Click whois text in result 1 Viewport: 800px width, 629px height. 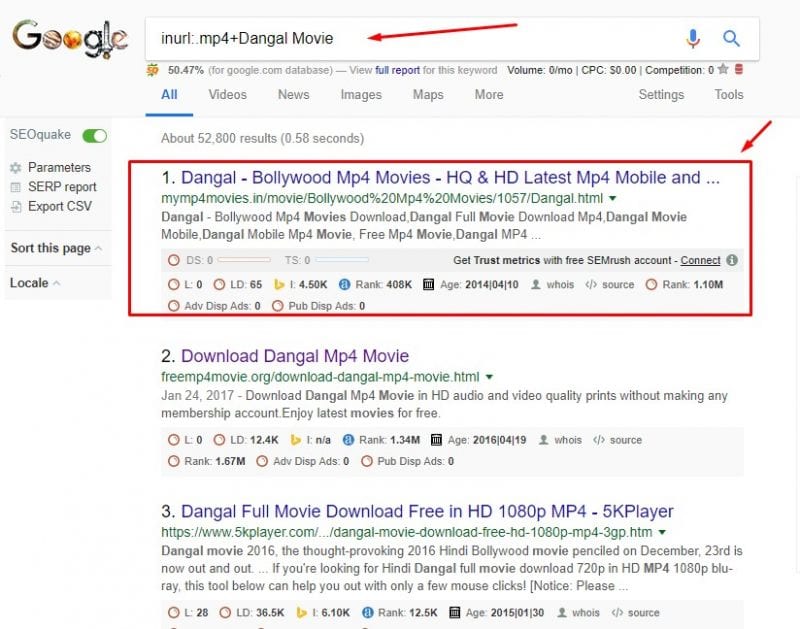pyautogui.click(x=560, y=285)
